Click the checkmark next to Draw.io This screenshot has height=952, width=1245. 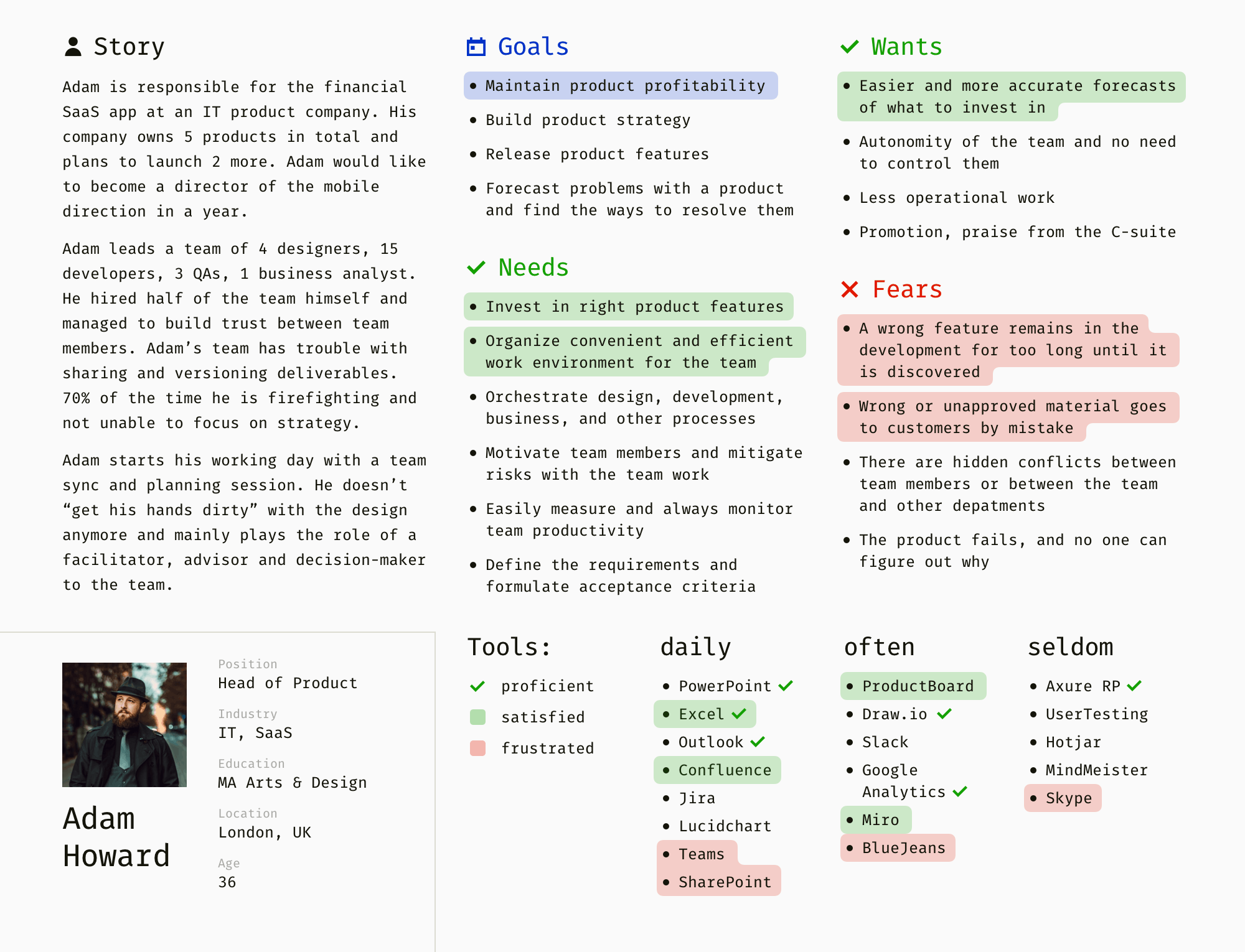(x=944, y=714)
